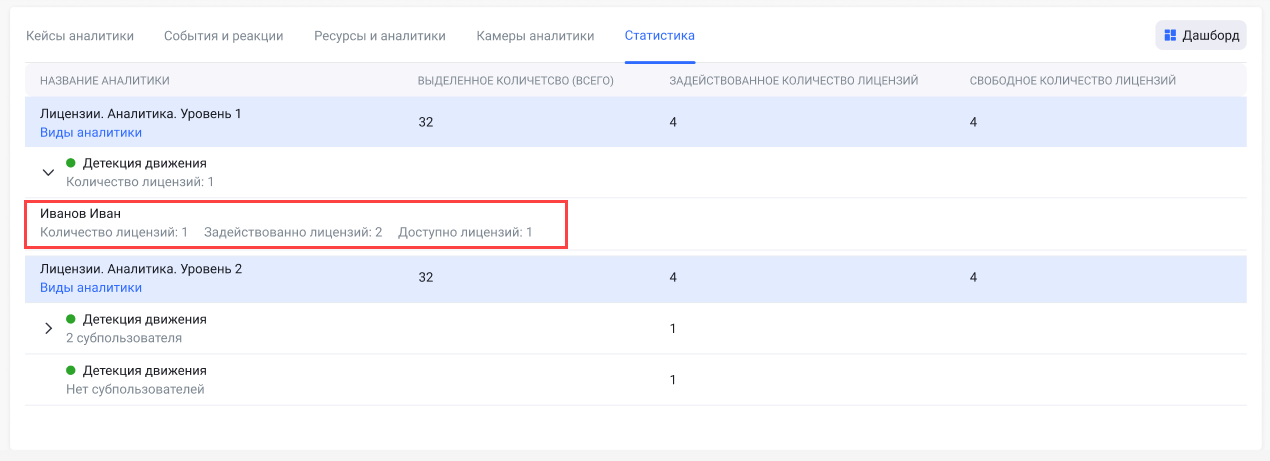Click the Задействованное количество лицензий column header

[794, 80]
